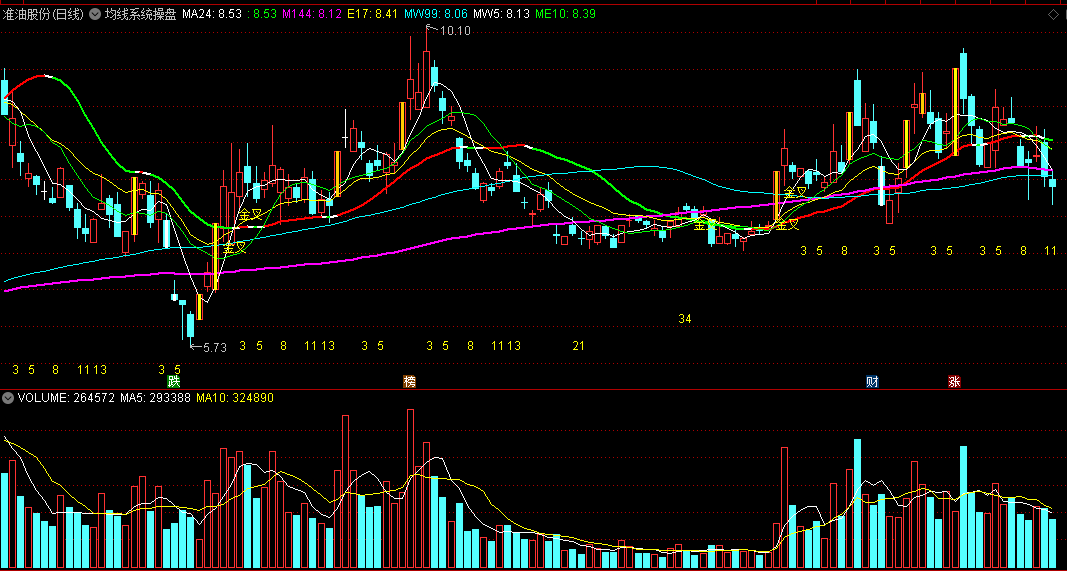
Task: Open the red 涨 event marker
Action: (x=955, y=382)
